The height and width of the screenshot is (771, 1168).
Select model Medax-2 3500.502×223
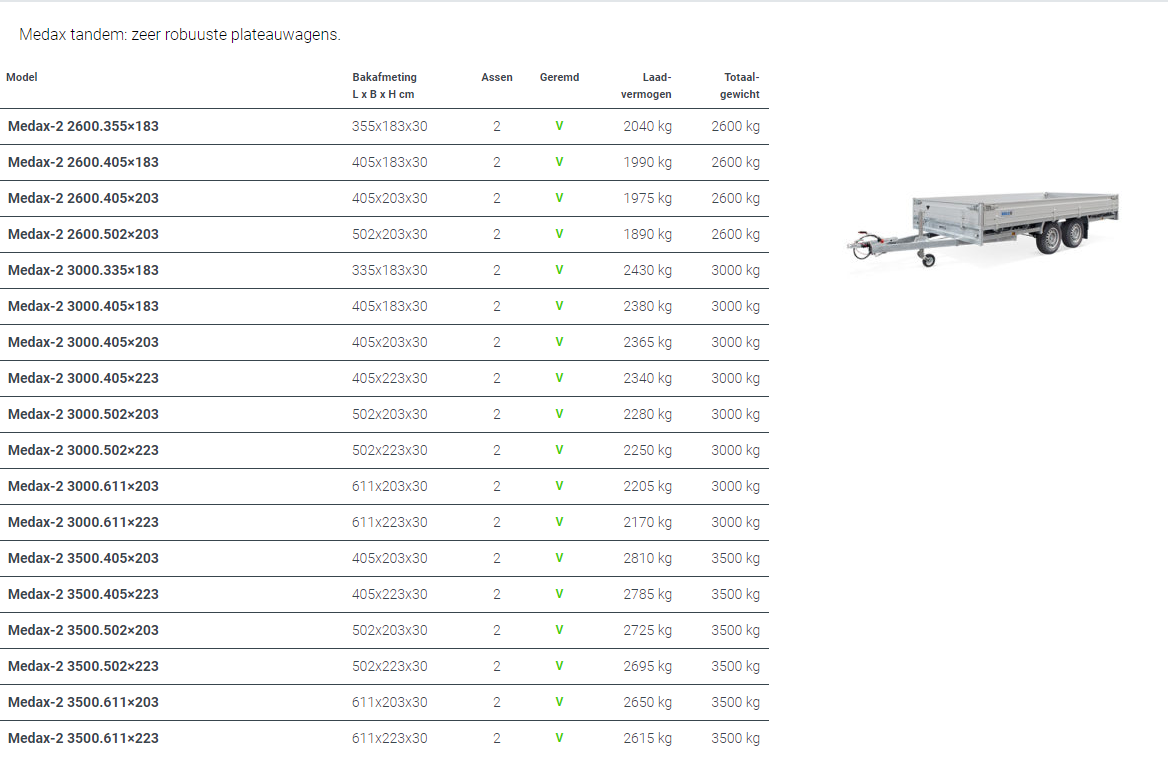coord(83,666)
